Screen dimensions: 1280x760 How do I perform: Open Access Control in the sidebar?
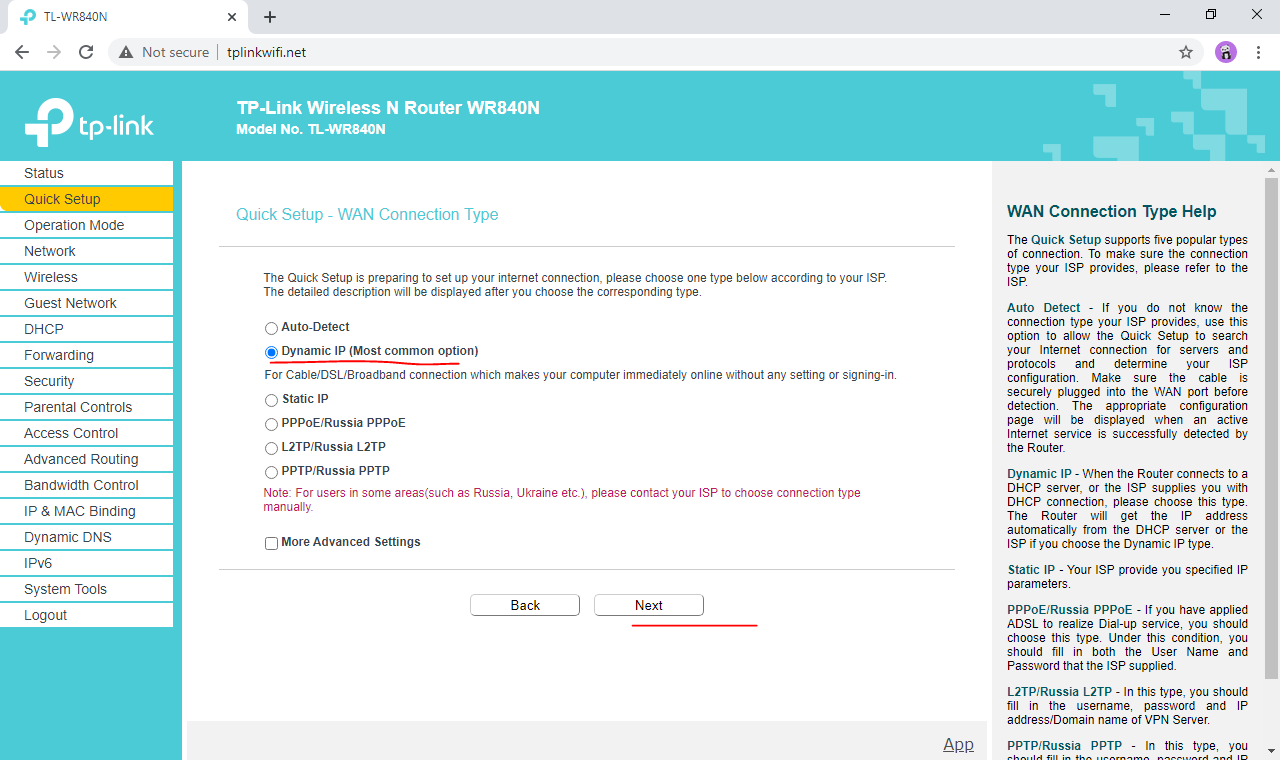pyautogui.click(x=86, y=433)
